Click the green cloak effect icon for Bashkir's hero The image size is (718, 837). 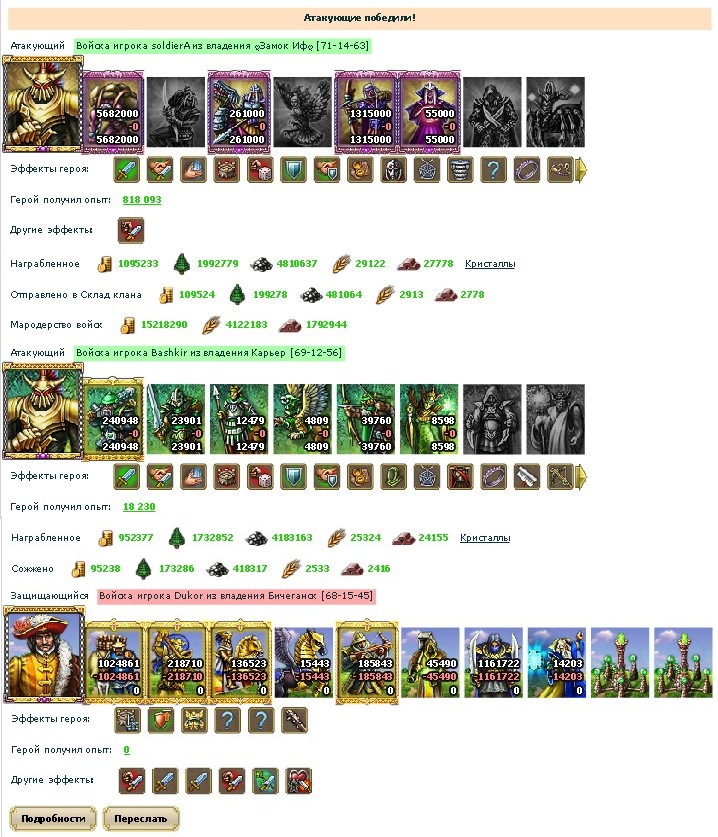(393, 477)
